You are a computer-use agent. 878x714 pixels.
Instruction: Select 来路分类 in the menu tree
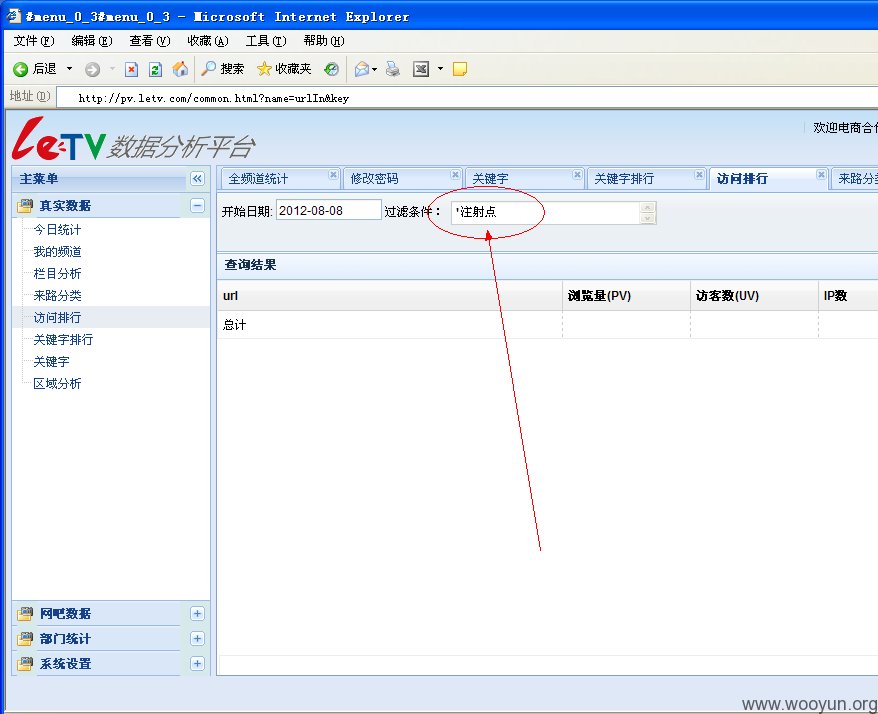click(57, 295)
